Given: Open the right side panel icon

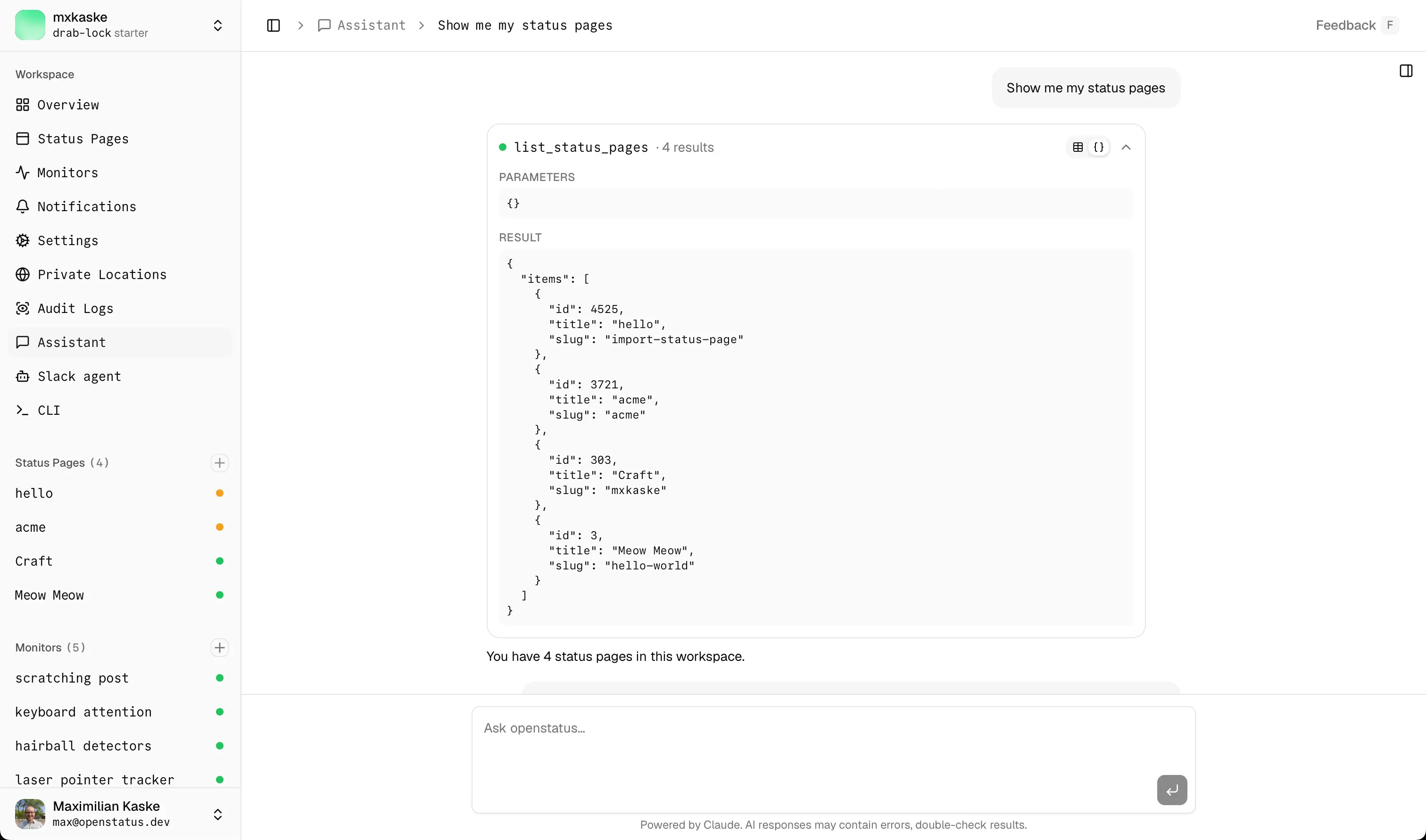Looking at the screenshot, I should 1406,71.
